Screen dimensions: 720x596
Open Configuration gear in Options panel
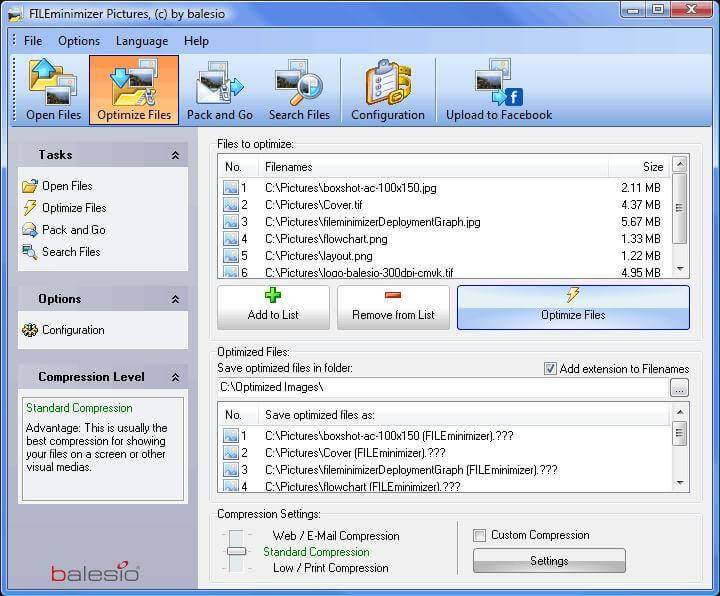30,330
